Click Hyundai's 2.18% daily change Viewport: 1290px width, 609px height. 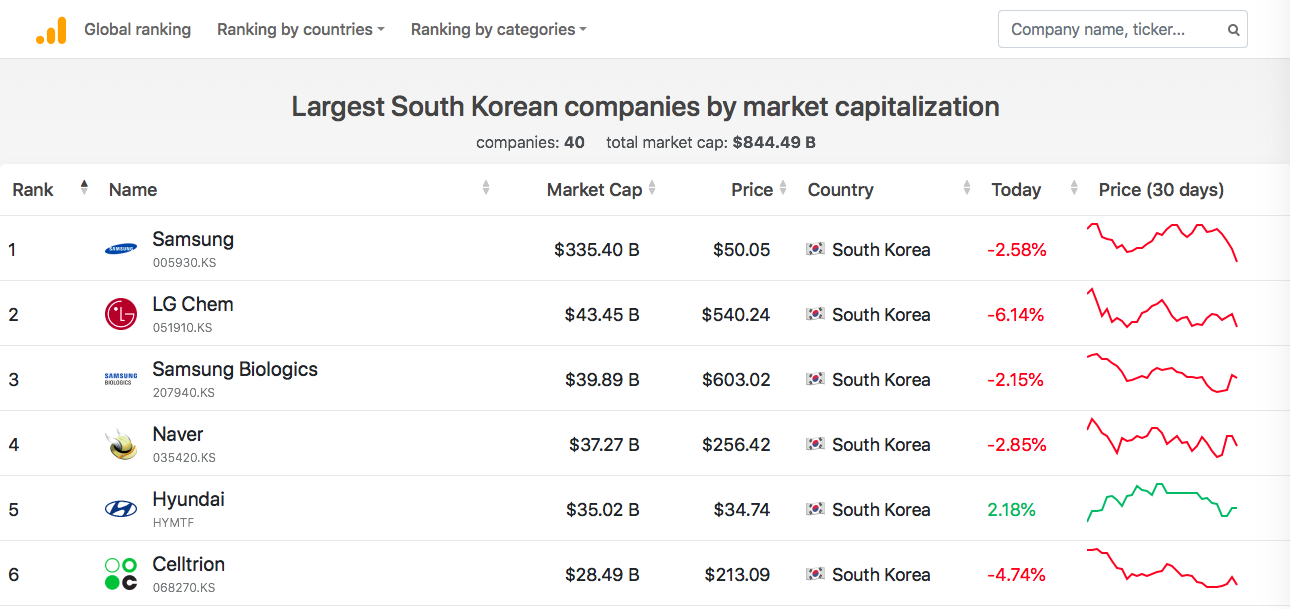[1012, 509]
